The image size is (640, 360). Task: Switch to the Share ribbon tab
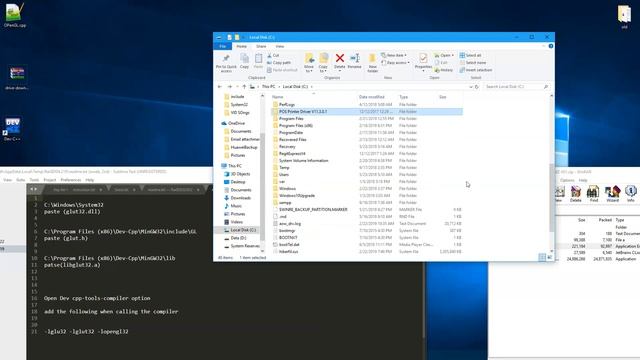point(261,47)
